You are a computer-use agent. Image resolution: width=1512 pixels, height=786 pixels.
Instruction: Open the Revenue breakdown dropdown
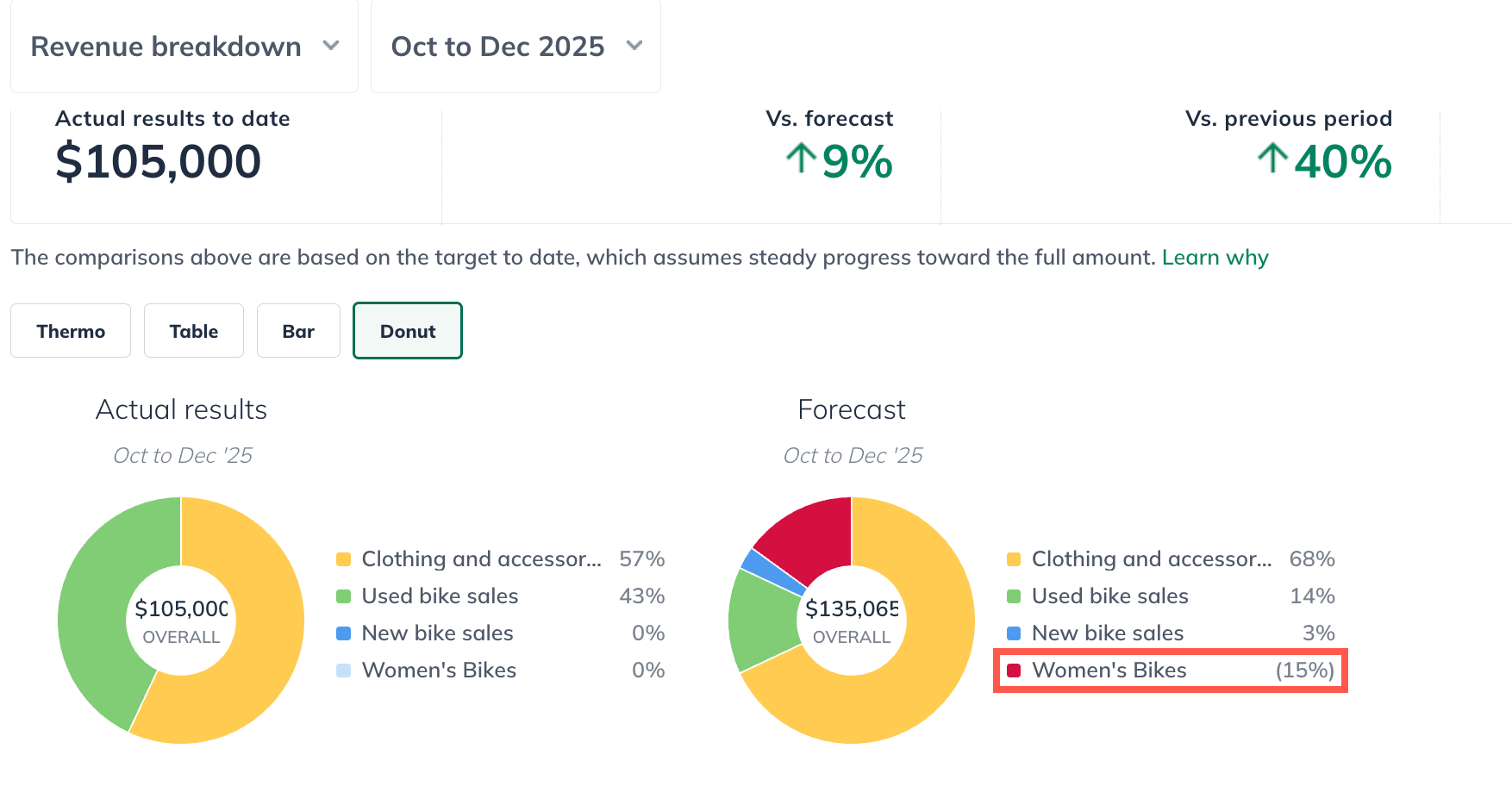183,47
